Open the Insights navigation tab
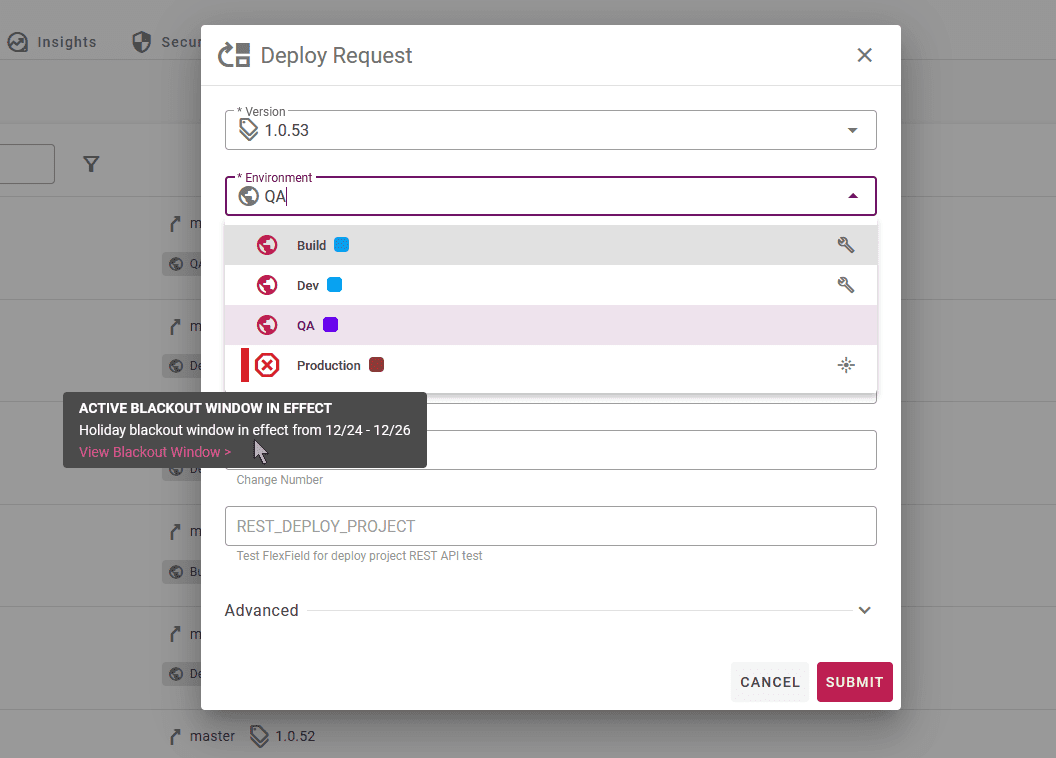The image size is (1056, 758). point(53,42)
